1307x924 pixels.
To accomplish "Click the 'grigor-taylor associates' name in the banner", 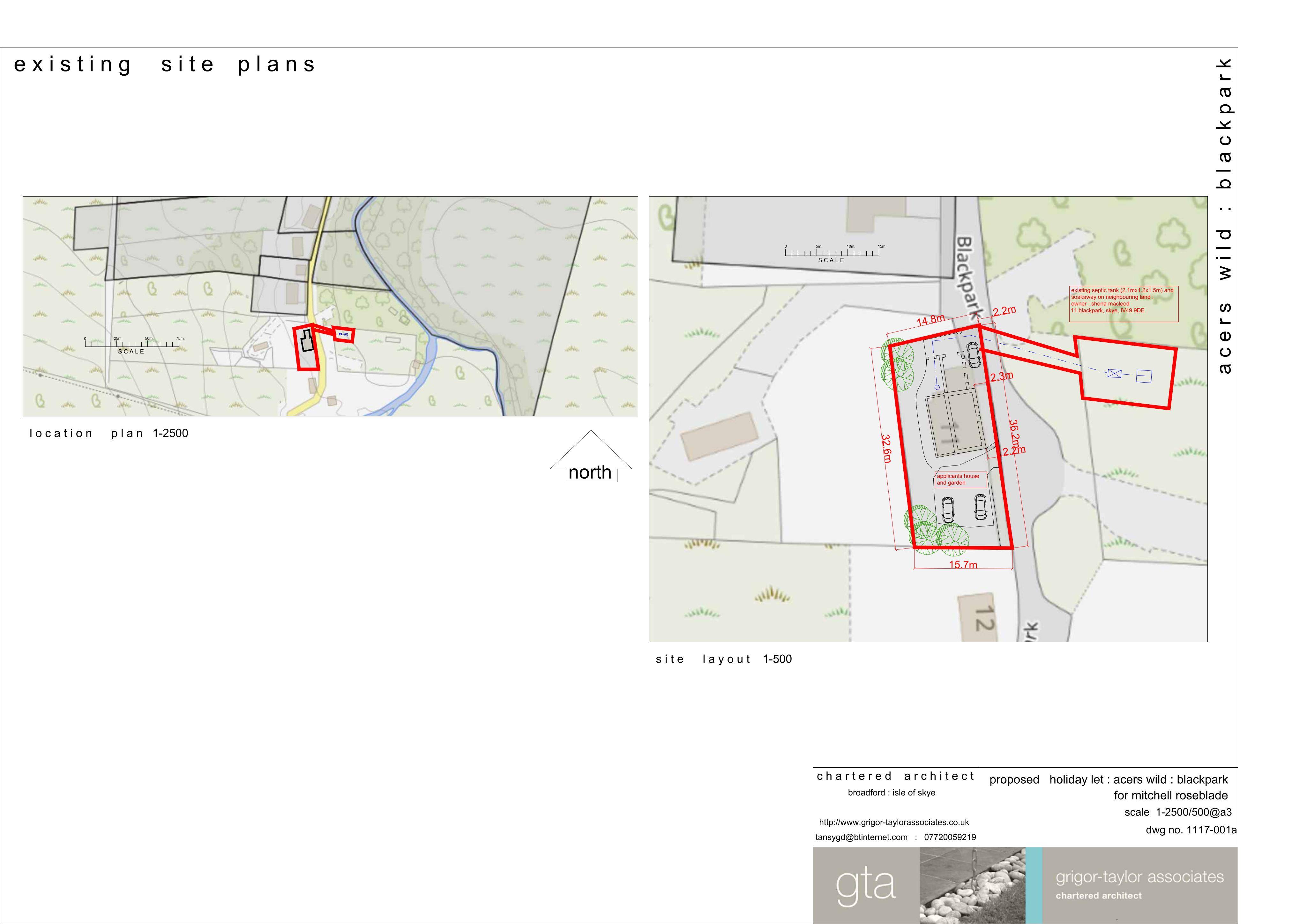I will pos(1140,877).
